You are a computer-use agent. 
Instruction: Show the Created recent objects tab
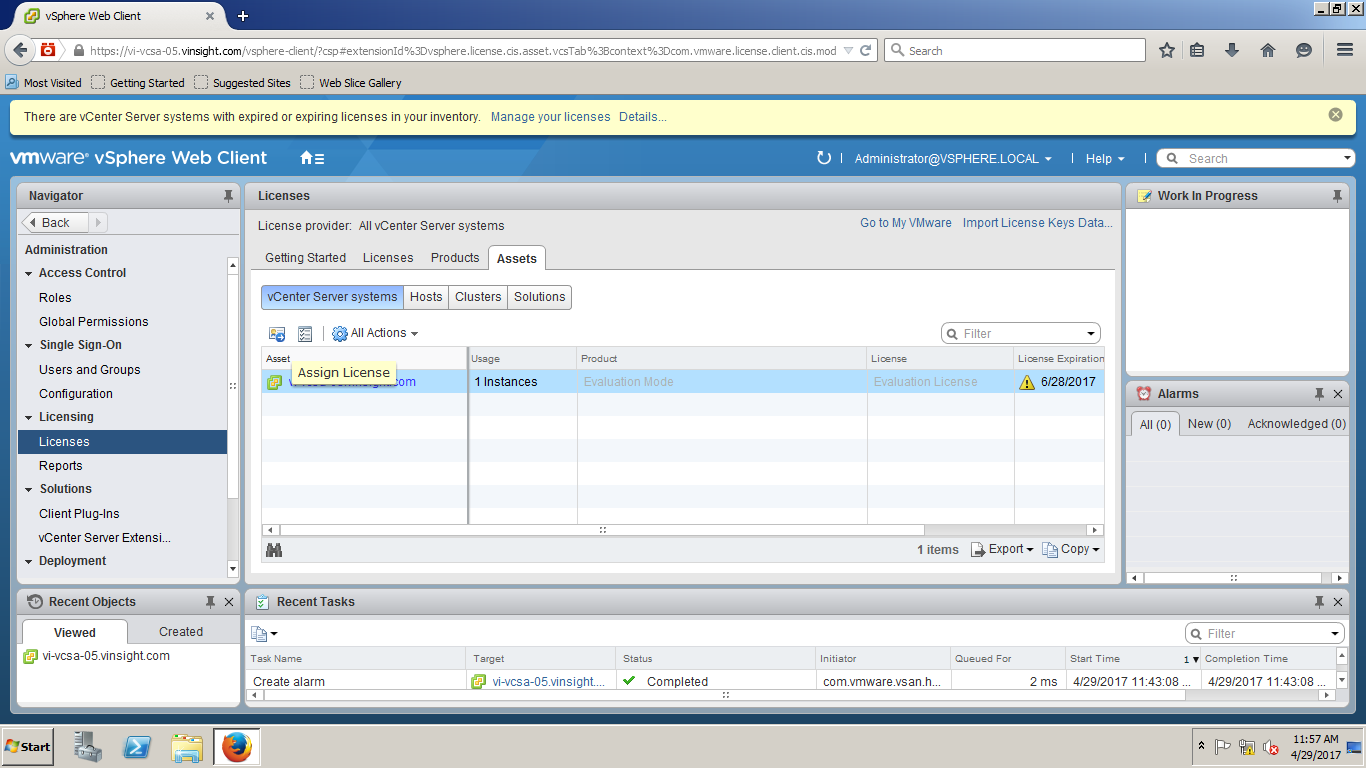coord(181,632)
